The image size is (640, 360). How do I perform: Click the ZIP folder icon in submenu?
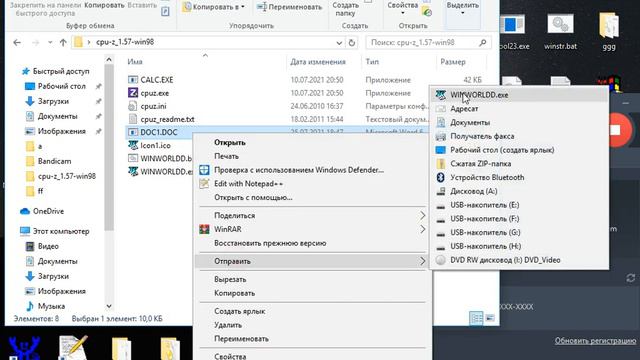tap(440, 164)
